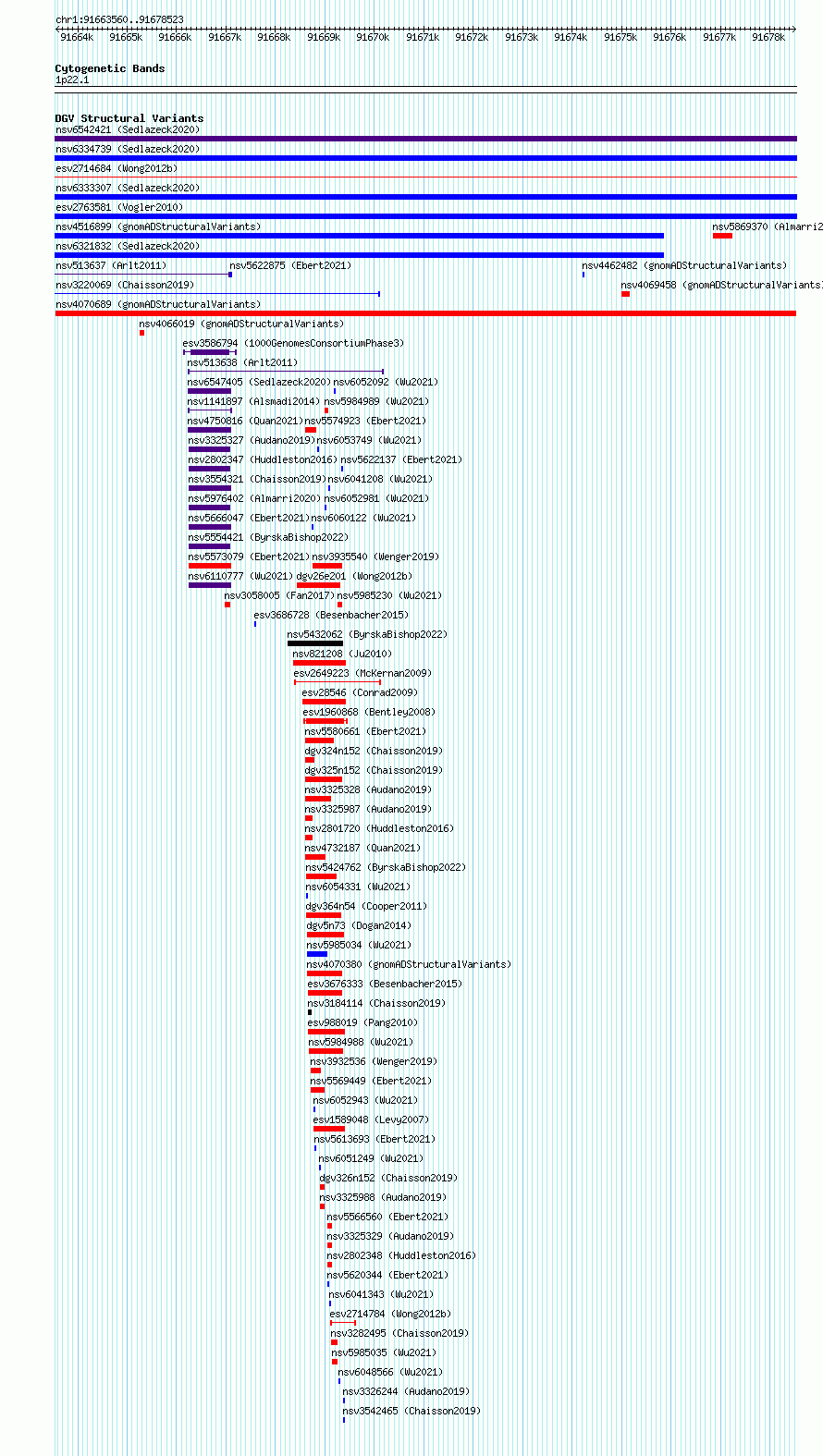Click esv1589048 (Levy2007) label

[371, 1120]
